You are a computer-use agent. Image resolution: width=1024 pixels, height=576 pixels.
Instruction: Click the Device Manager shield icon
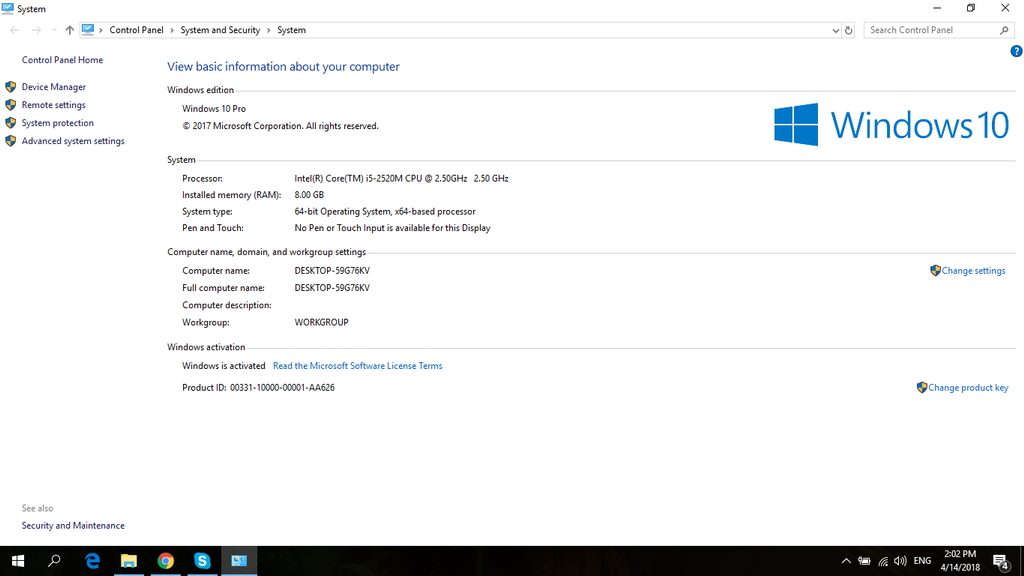click(10, 87)
